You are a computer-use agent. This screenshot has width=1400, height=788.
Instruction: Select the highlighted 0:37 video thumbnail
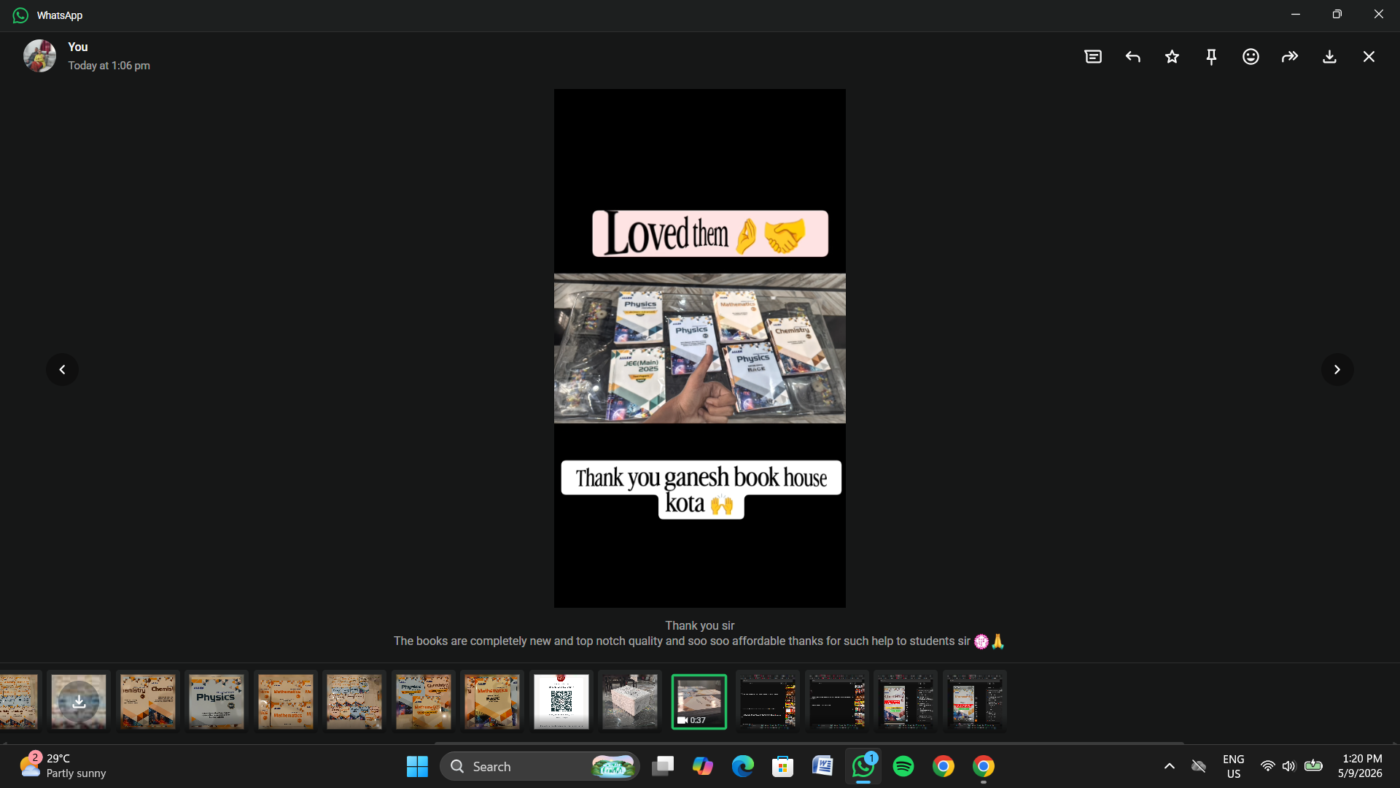699,701
